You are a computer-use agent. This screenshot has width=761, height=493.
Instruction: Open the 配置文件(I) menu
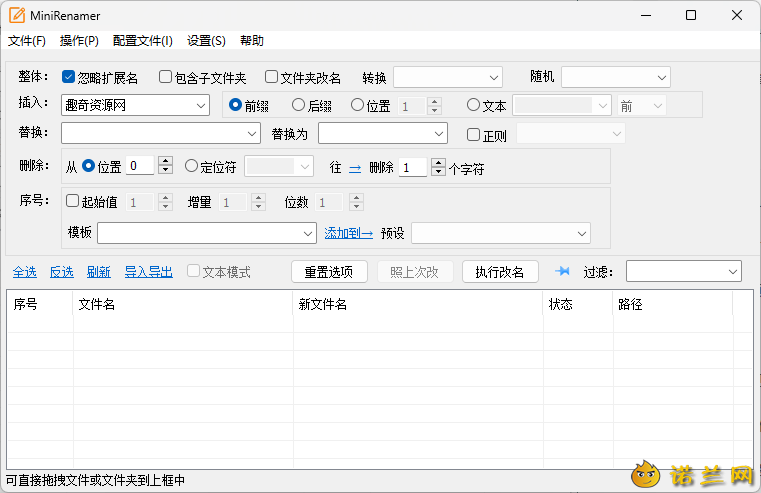click(143, 41)
